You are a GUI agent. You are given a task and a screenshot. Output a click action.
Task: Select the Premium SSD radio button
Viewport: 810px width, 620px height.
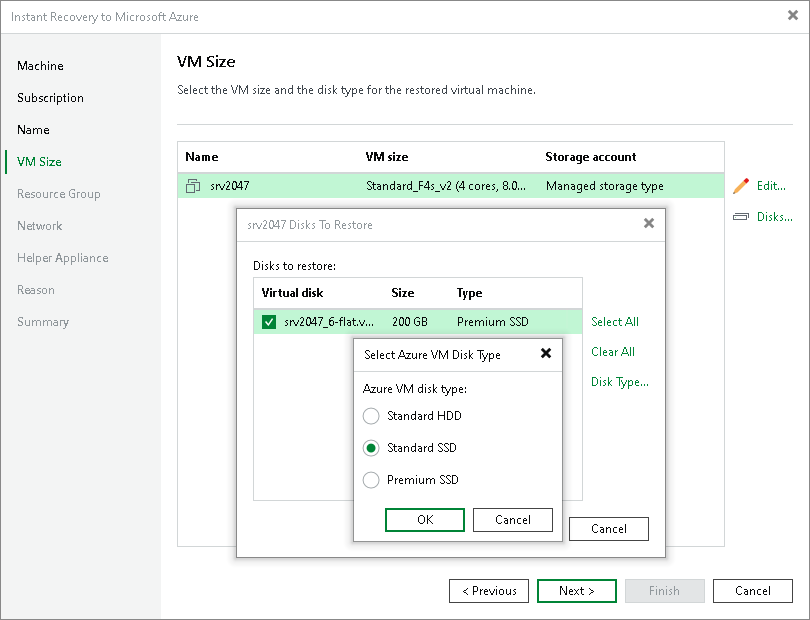click(371, 480)
